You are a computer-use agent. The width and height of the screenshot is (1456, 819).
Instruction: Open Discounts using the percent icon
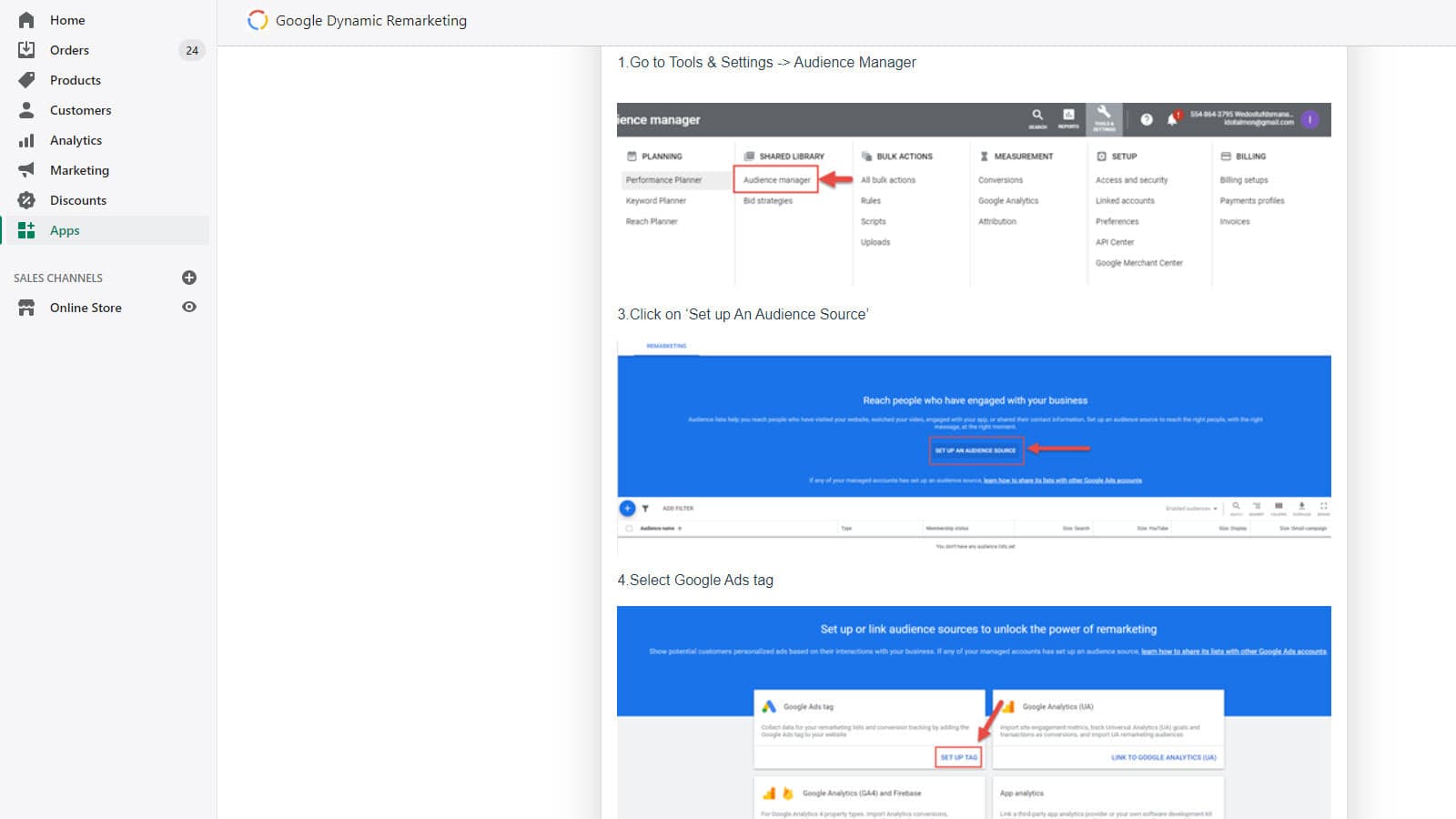[x=26, y=200]
